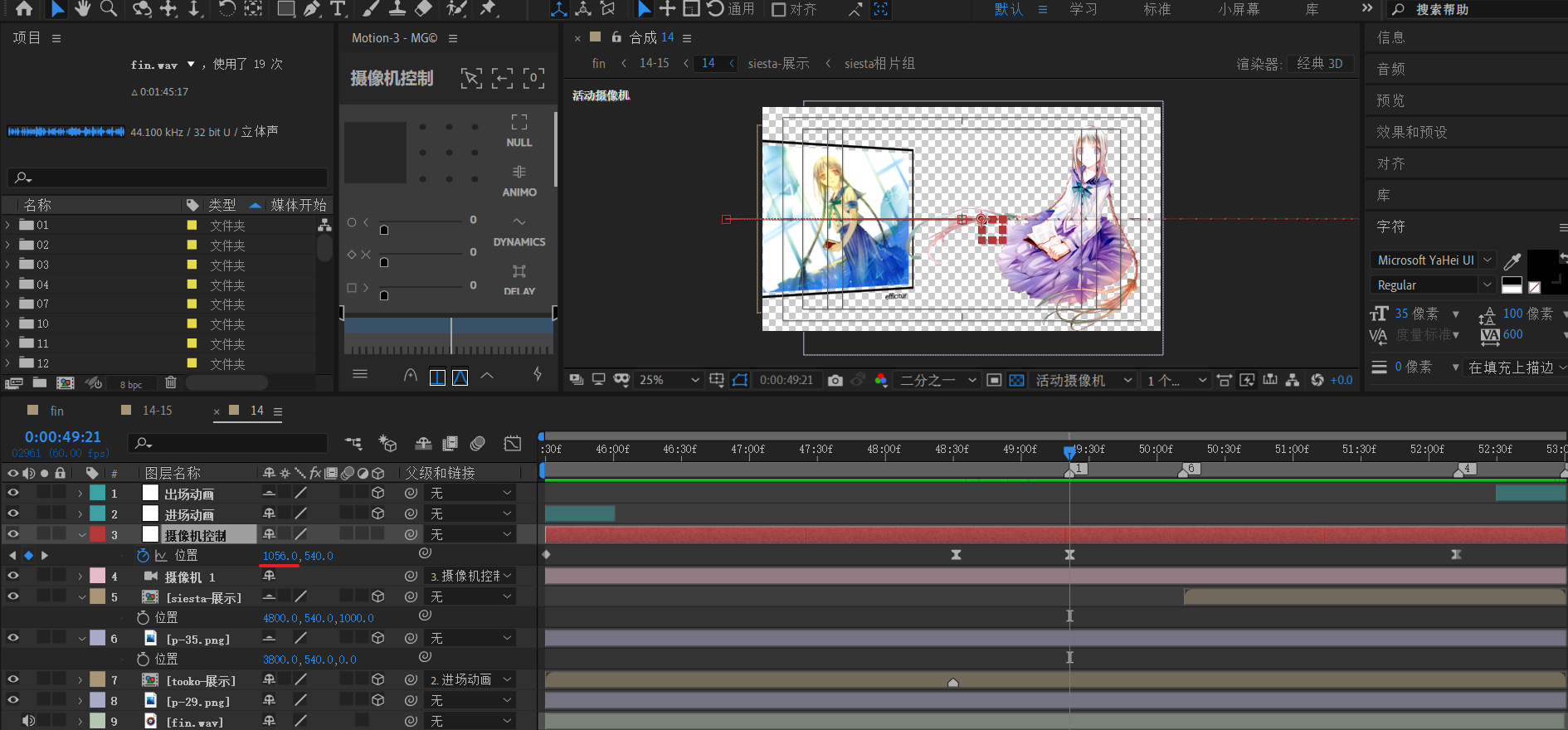Open the 25% magnification dropdown
The width and height of the screenshot is (1568, 730).
pyautogui.click(x=669, y=380)
